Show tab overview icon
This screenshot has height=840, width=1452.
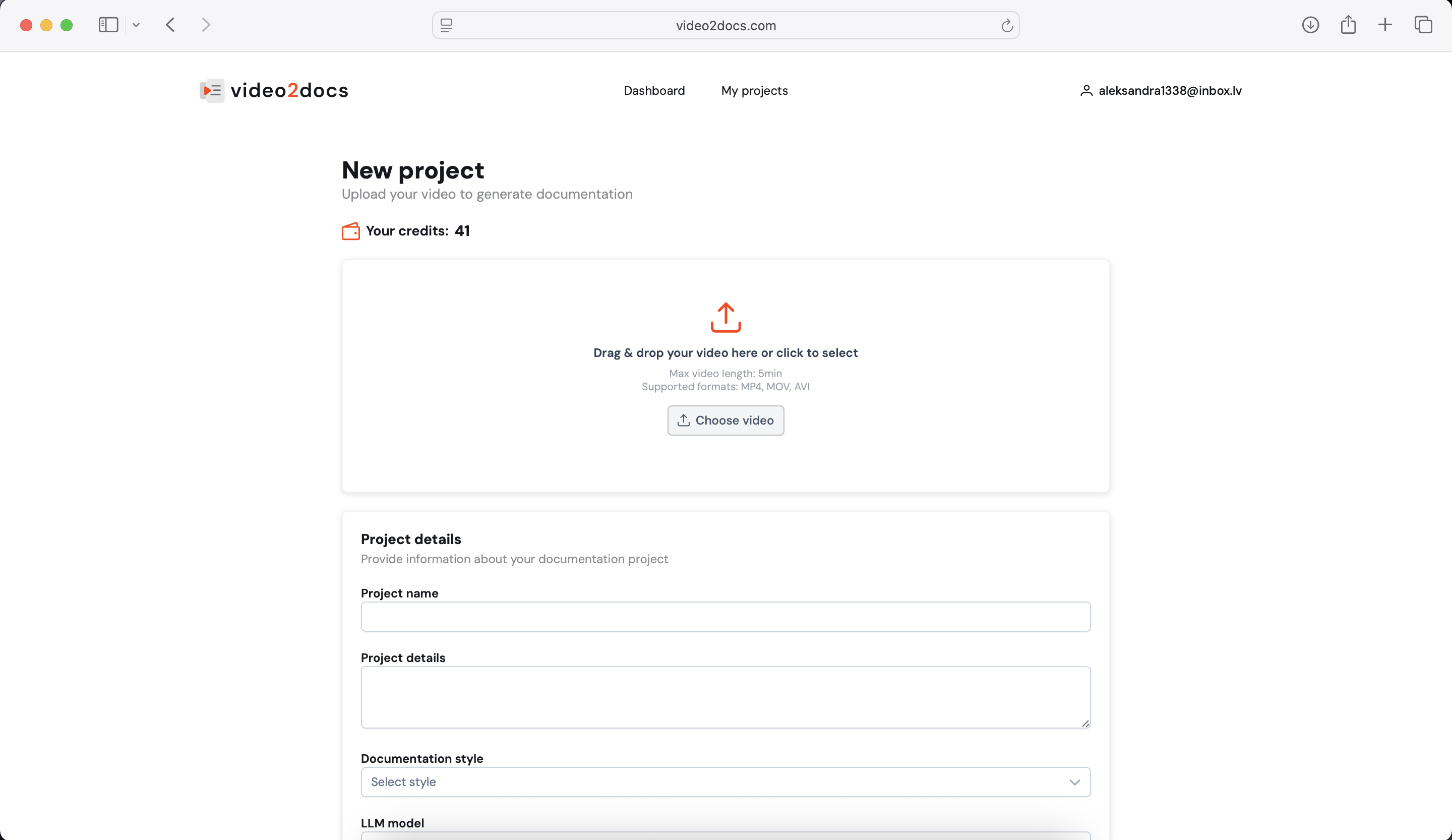(x=1423, y=25)
